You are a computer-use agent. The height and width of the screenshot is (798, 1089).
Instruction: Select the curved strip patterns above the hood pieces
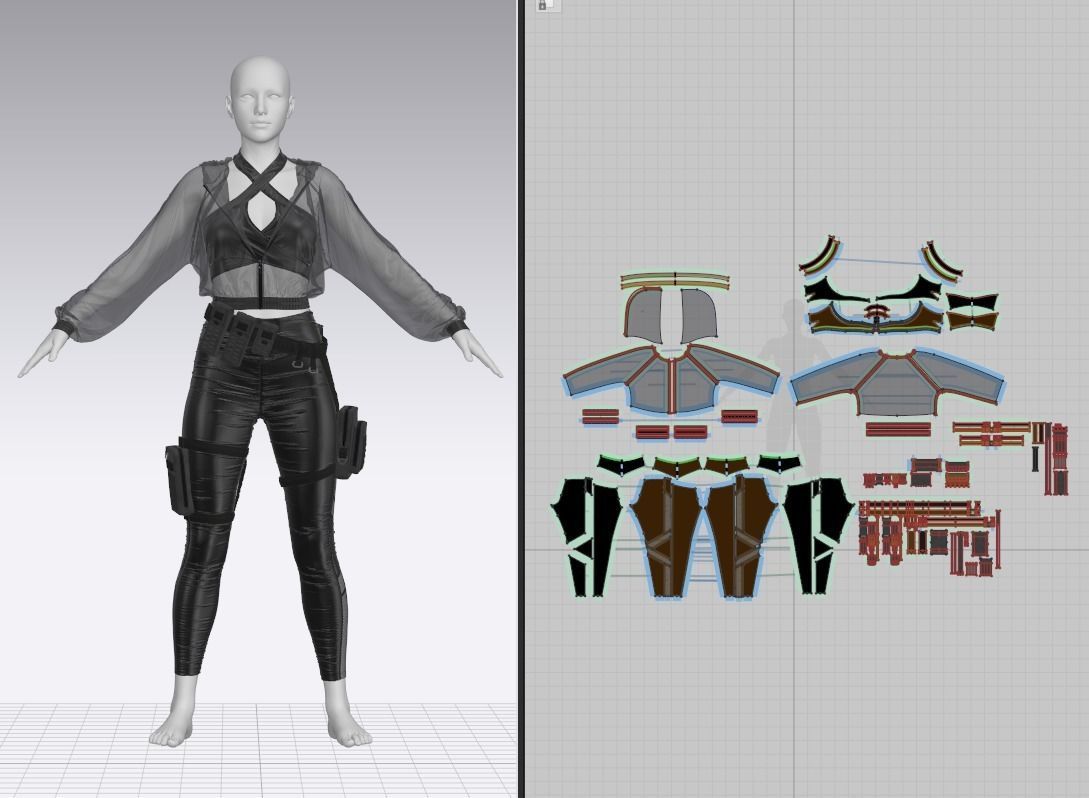(x=674, y=280)
